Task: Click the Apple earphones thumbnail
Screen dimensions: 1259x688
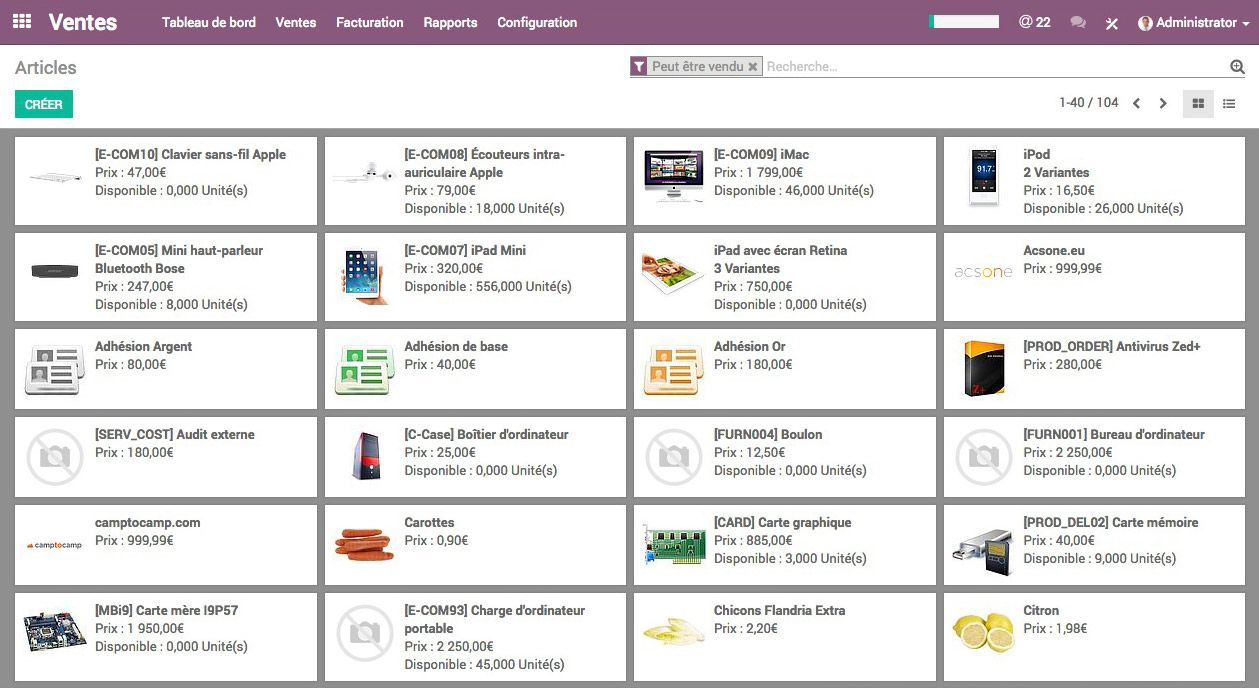Action: click(x=364, y=172)
